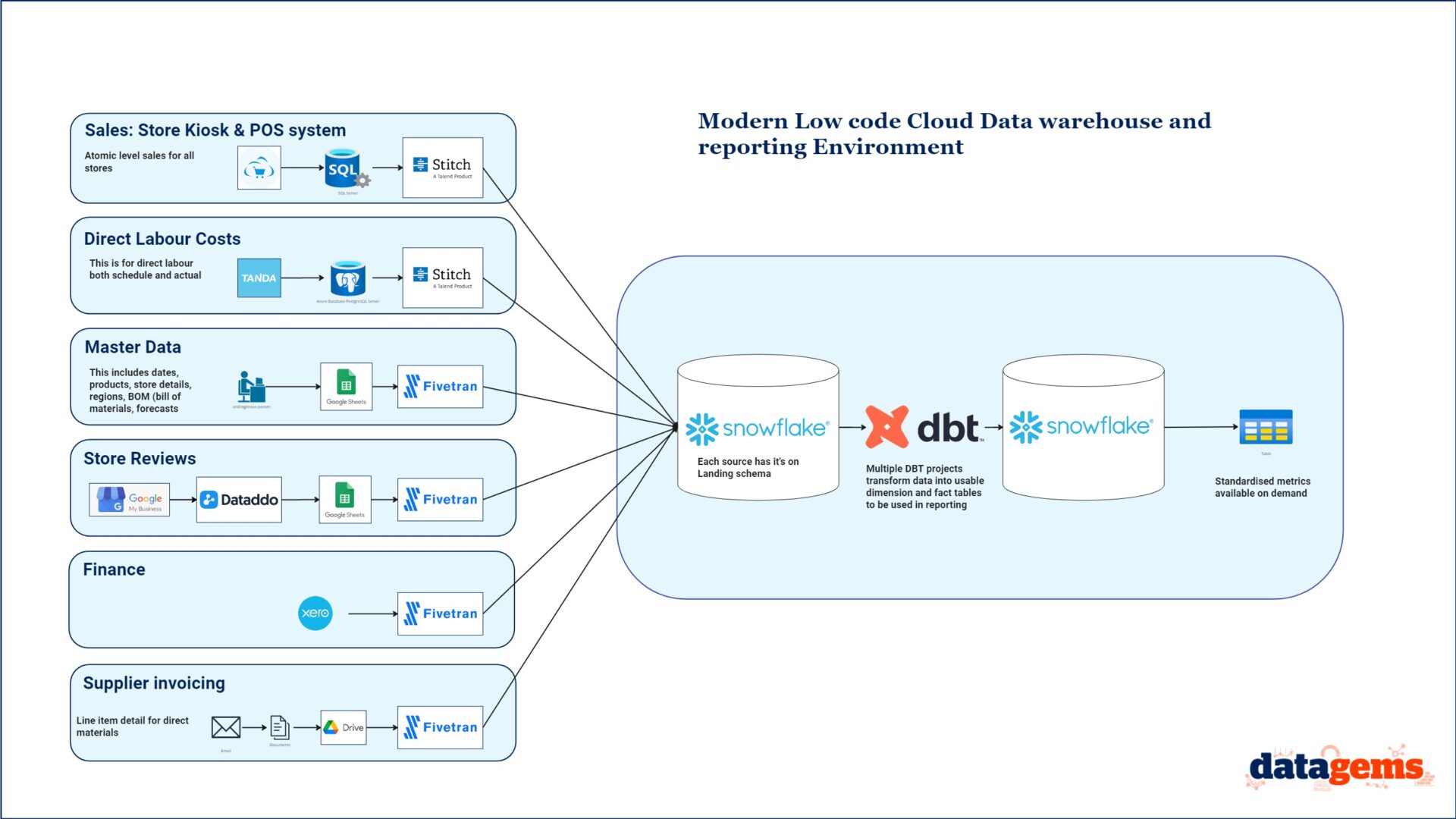Viewport: 1456px width, 819px height.
Task: Click the Sales: Store Kiosk & POS system heading
Action: 215,130
